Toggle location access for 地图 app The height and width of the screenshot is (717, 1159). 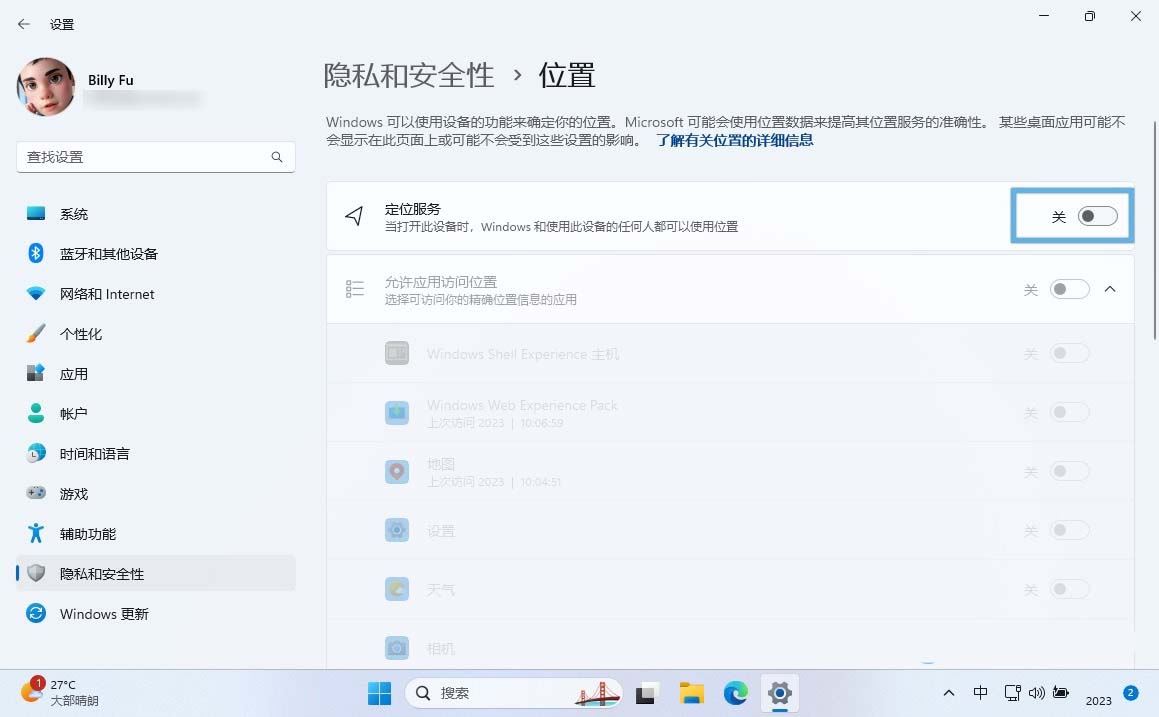(1069, 471)
